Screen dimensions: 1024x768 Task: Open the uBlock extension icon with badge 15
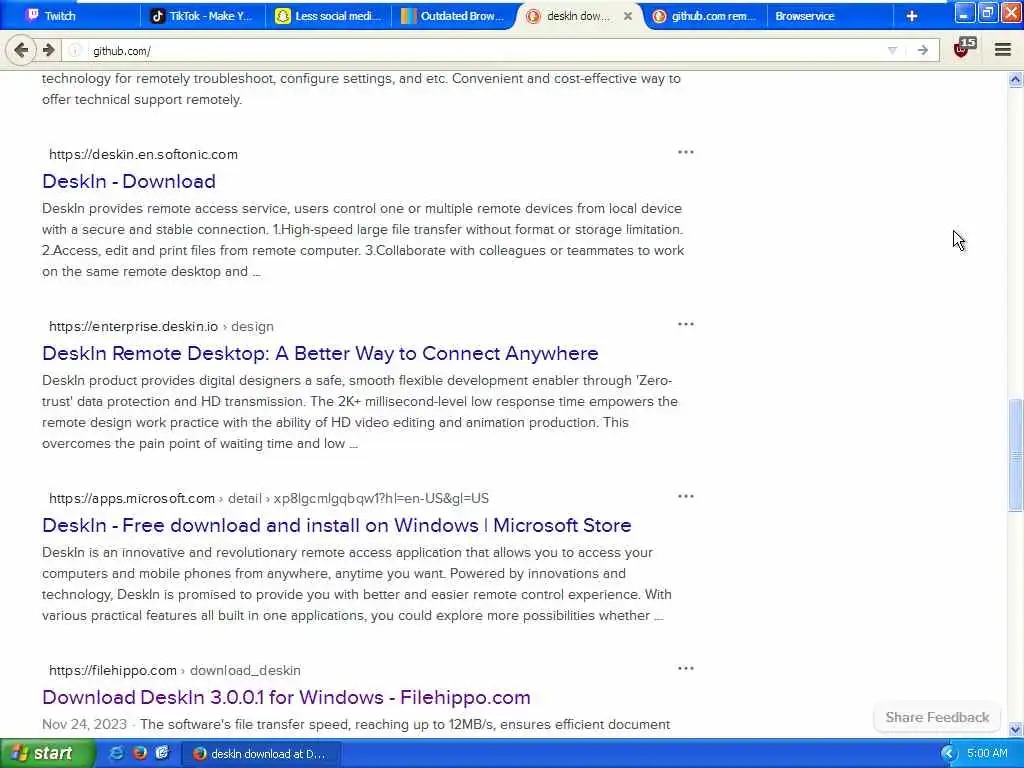coord(965,48)
